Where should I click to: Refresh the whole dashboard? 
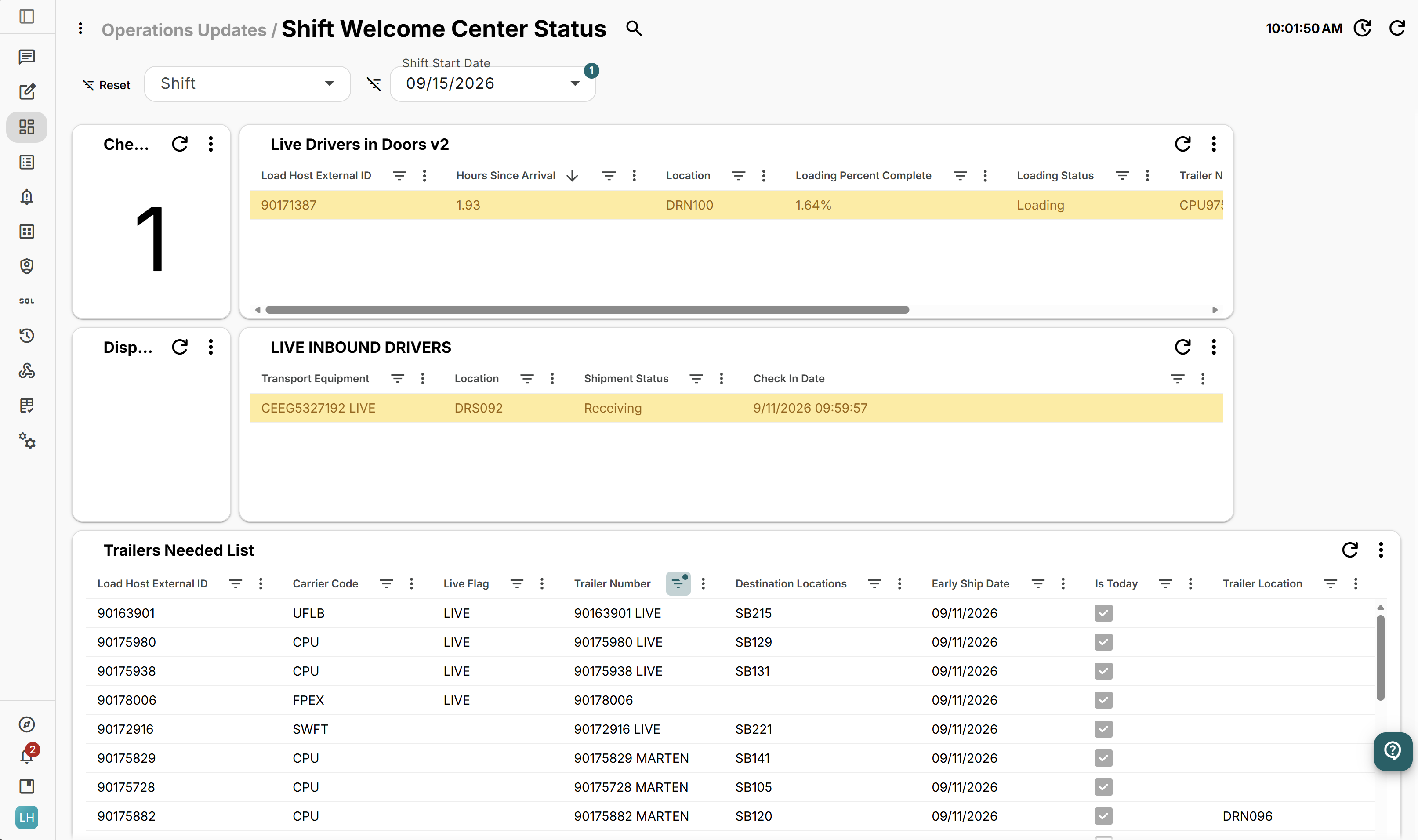(1398, 28)
